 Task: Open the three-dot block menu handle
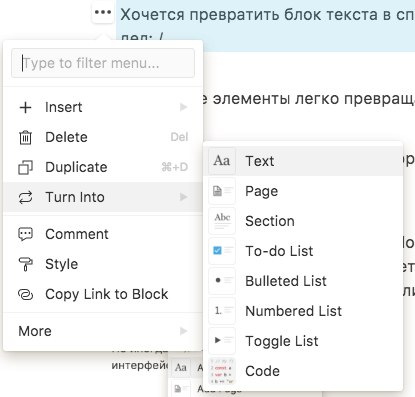103,13
